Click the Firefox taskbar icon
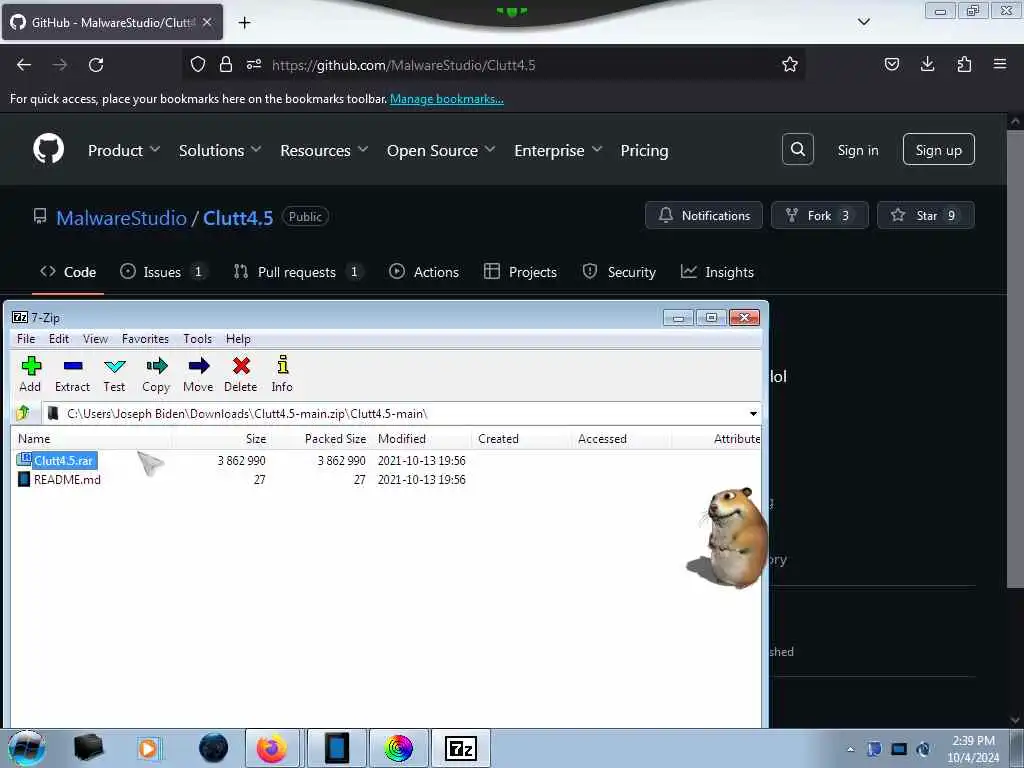The height and width of the screenshot is (768, 1024). click(x=272, y=748)
